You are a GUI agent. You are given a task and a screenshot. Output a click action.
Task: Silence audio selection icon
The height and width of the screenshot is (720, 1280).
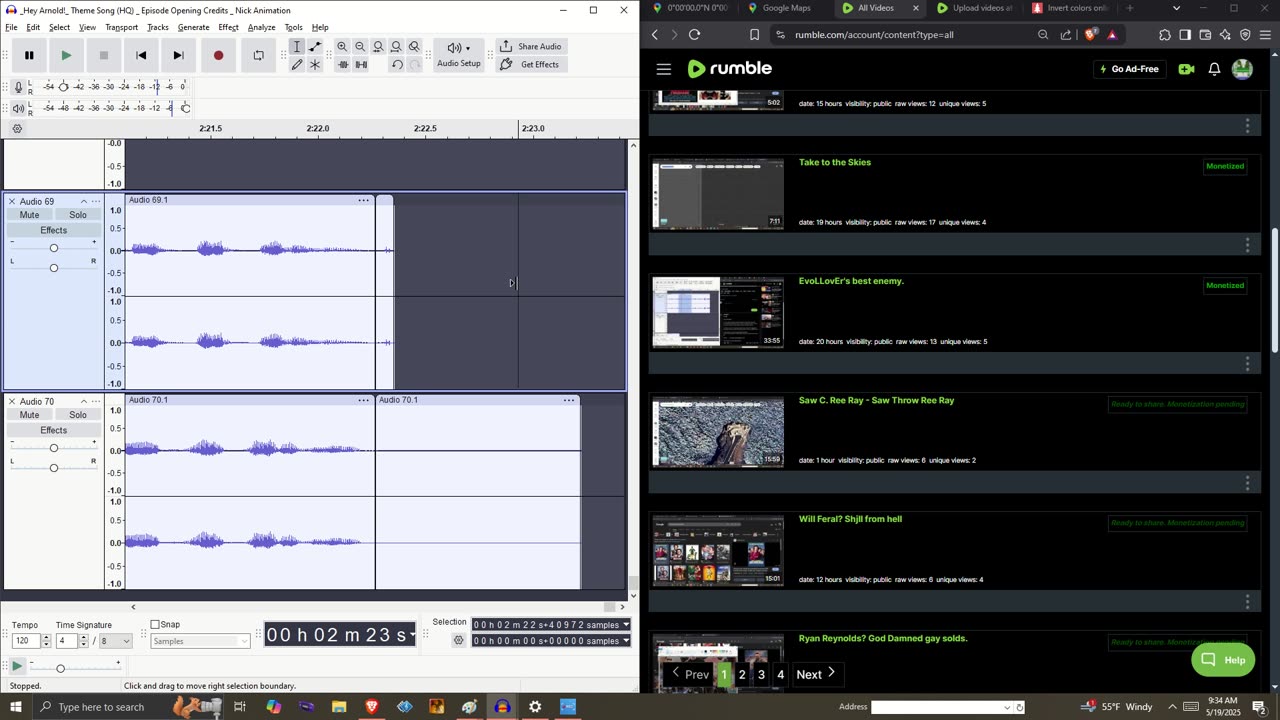coord(361,65)
